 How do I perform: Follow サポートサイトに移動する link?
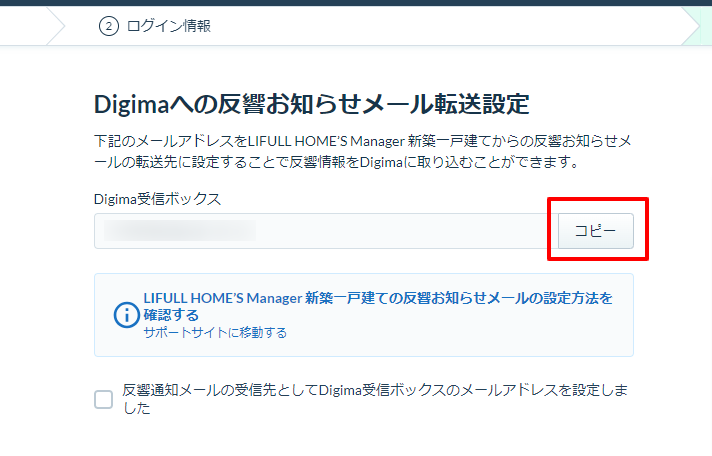point(215,332)
